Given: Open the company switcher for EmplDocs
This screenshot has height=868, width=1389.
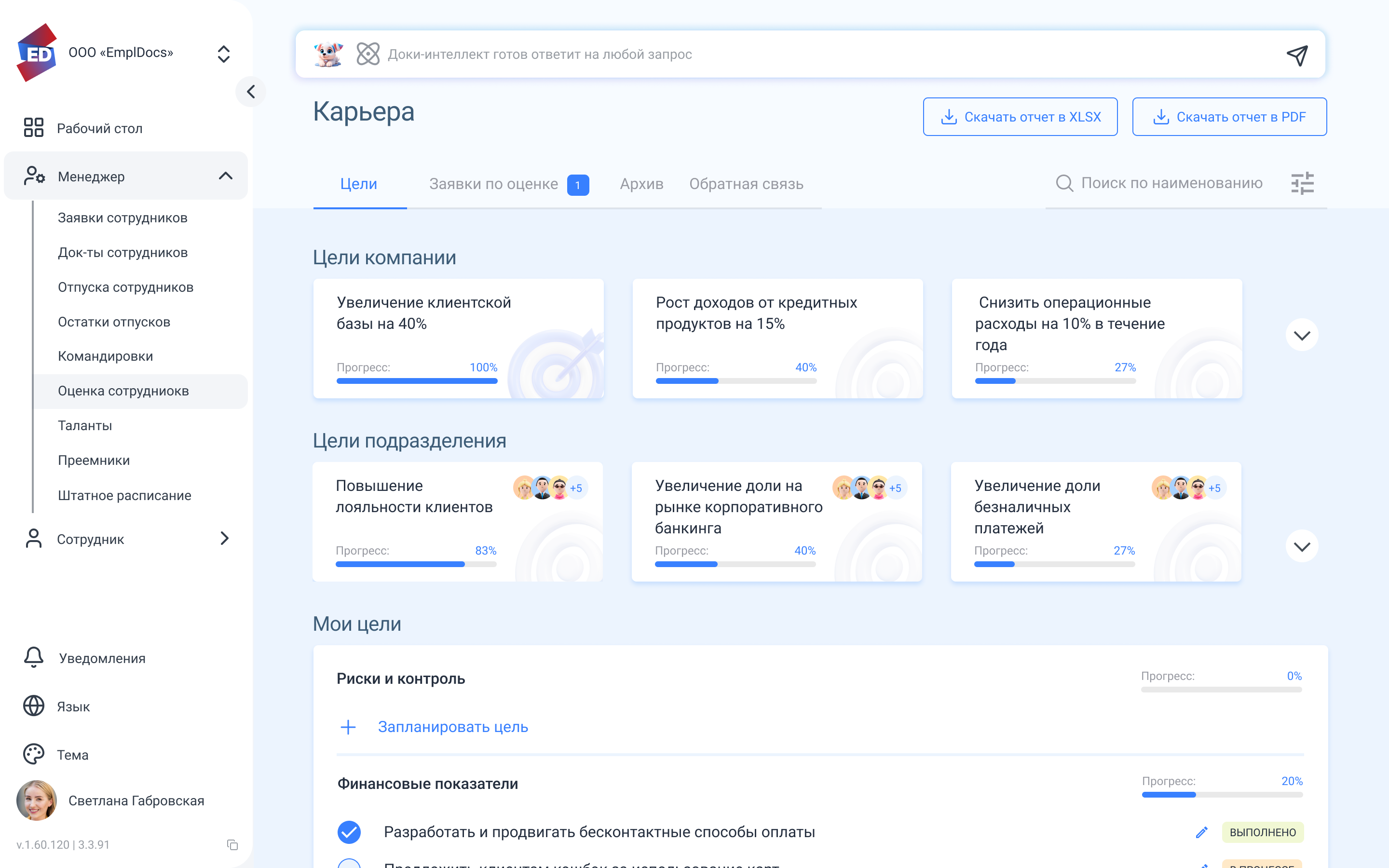Looking at the screenshot, I should [x=224, y=54].
